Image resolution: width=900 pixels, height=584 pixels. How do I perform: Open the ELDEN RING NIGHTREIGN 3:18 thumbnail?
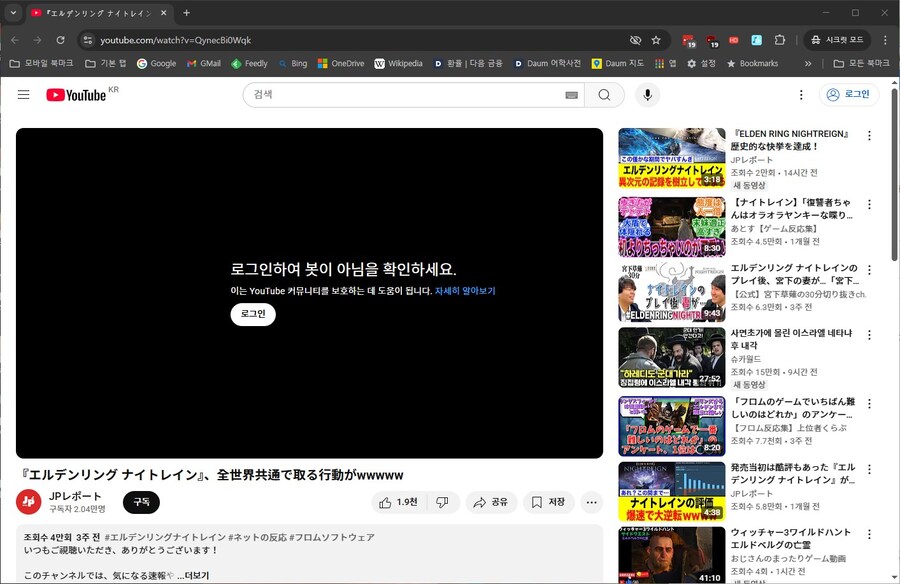coord(672,158)
